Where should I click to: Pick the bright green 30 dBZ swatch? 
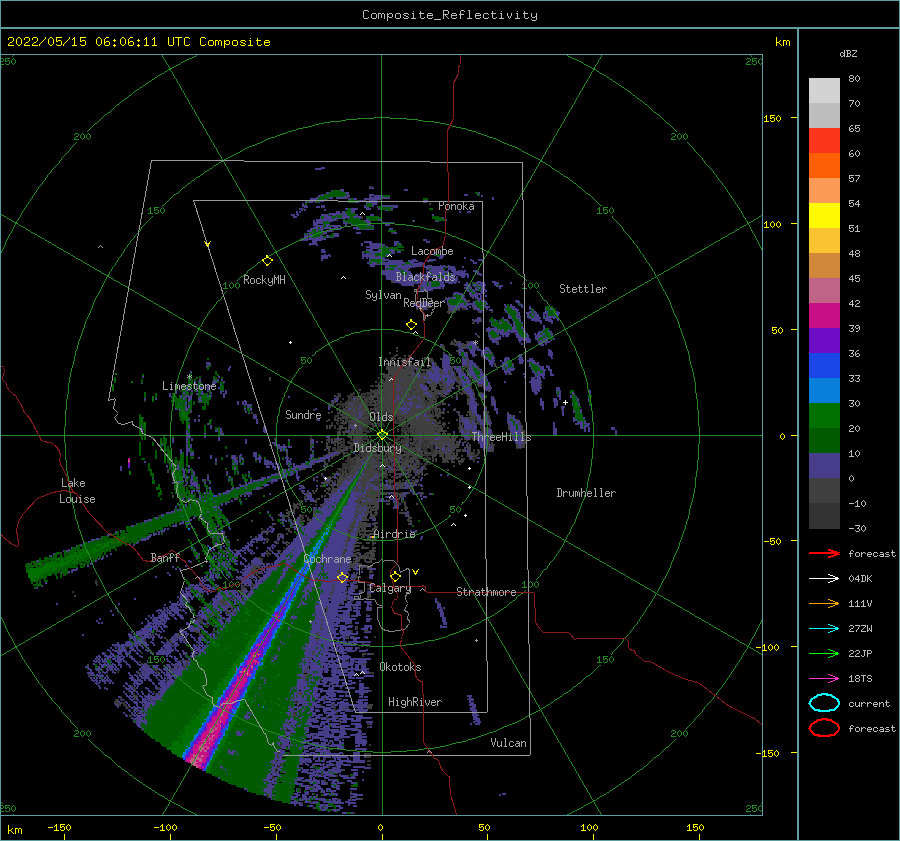(x=824, y=415)
